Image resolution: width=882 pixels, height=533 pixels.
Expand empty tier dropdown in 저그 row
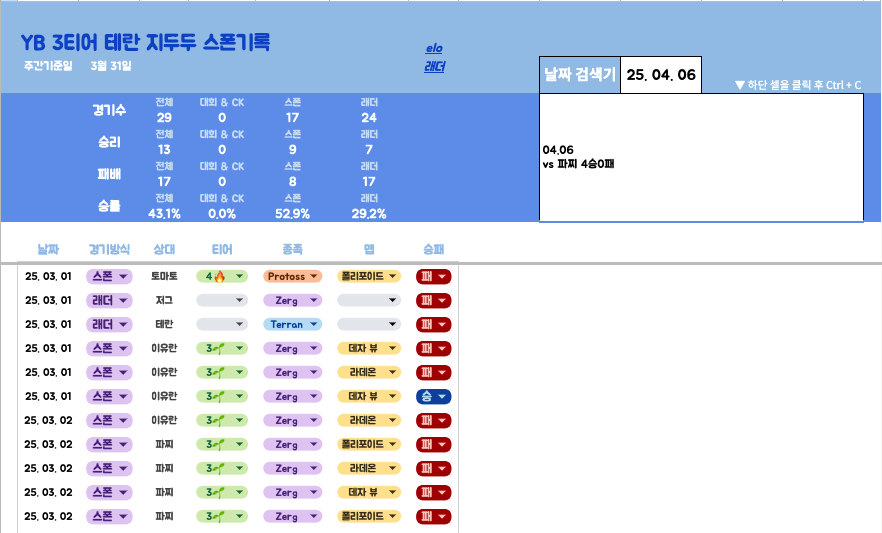222,300
